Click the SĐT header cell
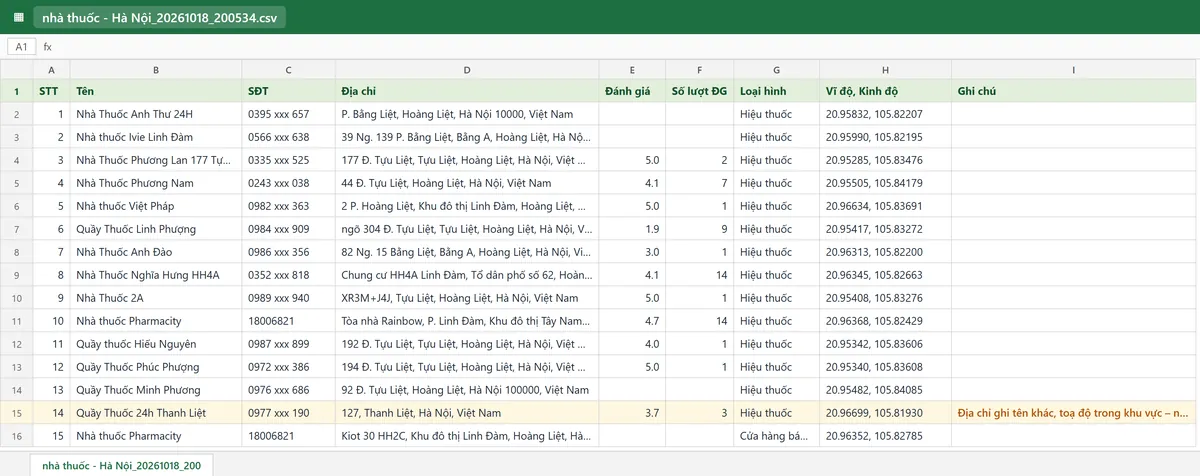This screenshot has width=1200, height=476. click(288, 91)
